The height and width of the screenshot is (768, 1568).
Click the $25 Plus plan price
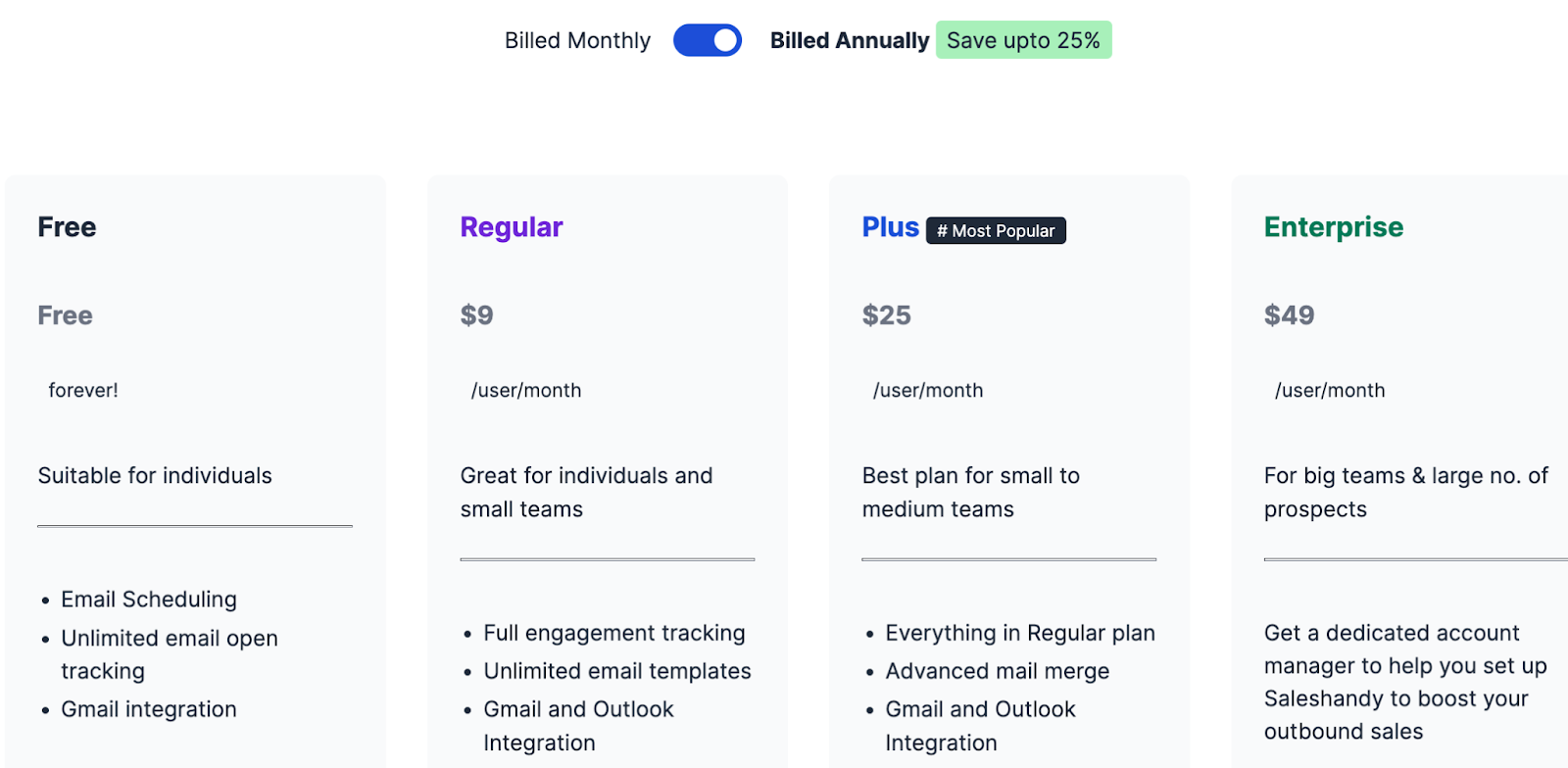[x=886, y=315]
